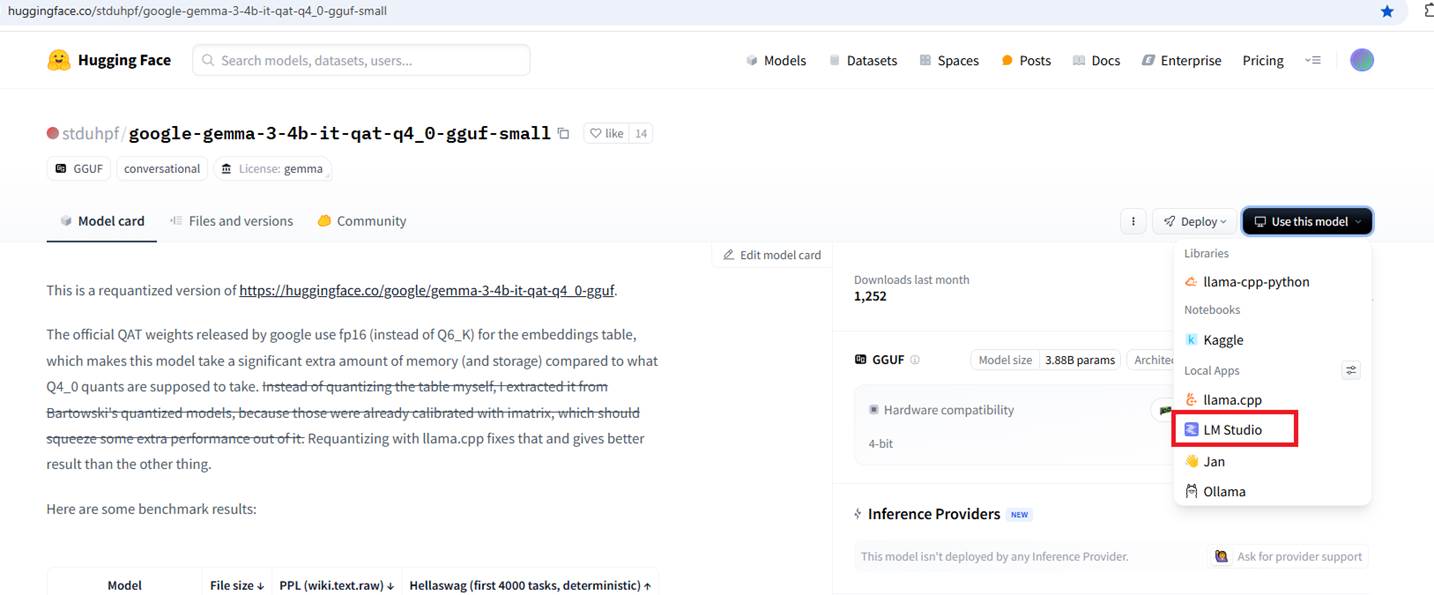Open the user profile avatar
Viewport: 1434px width, 595px height.
pos(1361,60)
